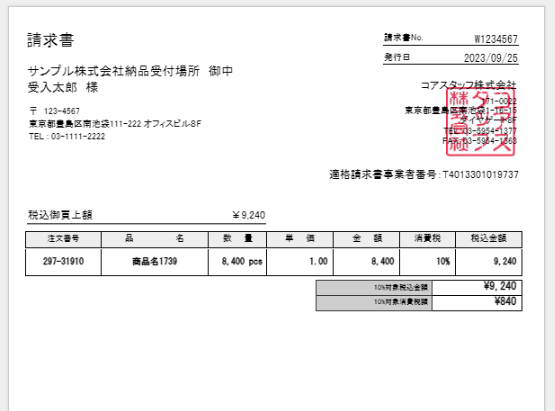The height and width of the screenshot is (411, 555).
Task: Click the ¥840 consumption tax value
Action: coord(505,301)
